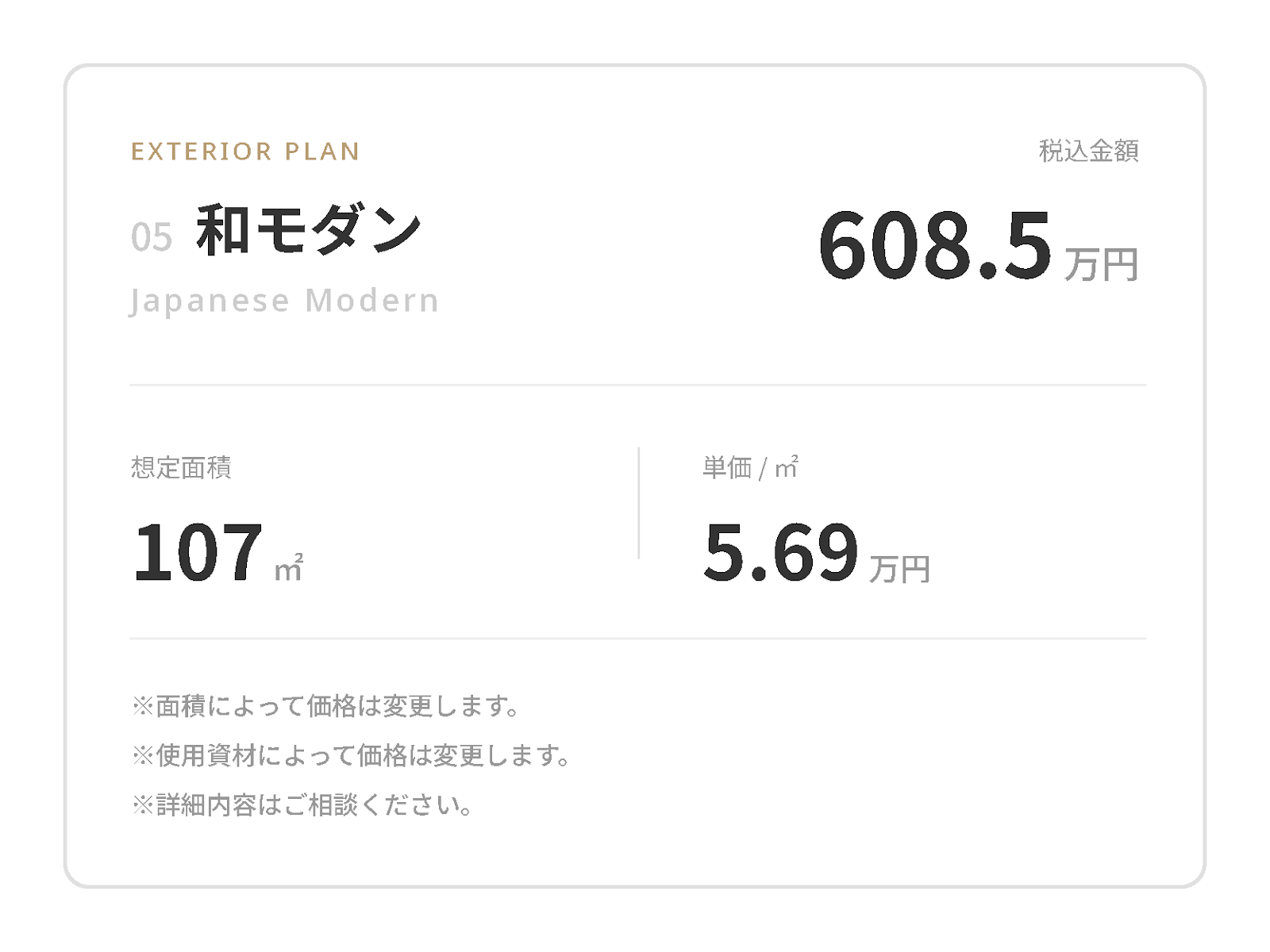
Task: Click the vertical divider between area and price
Action: coord(639,503)
